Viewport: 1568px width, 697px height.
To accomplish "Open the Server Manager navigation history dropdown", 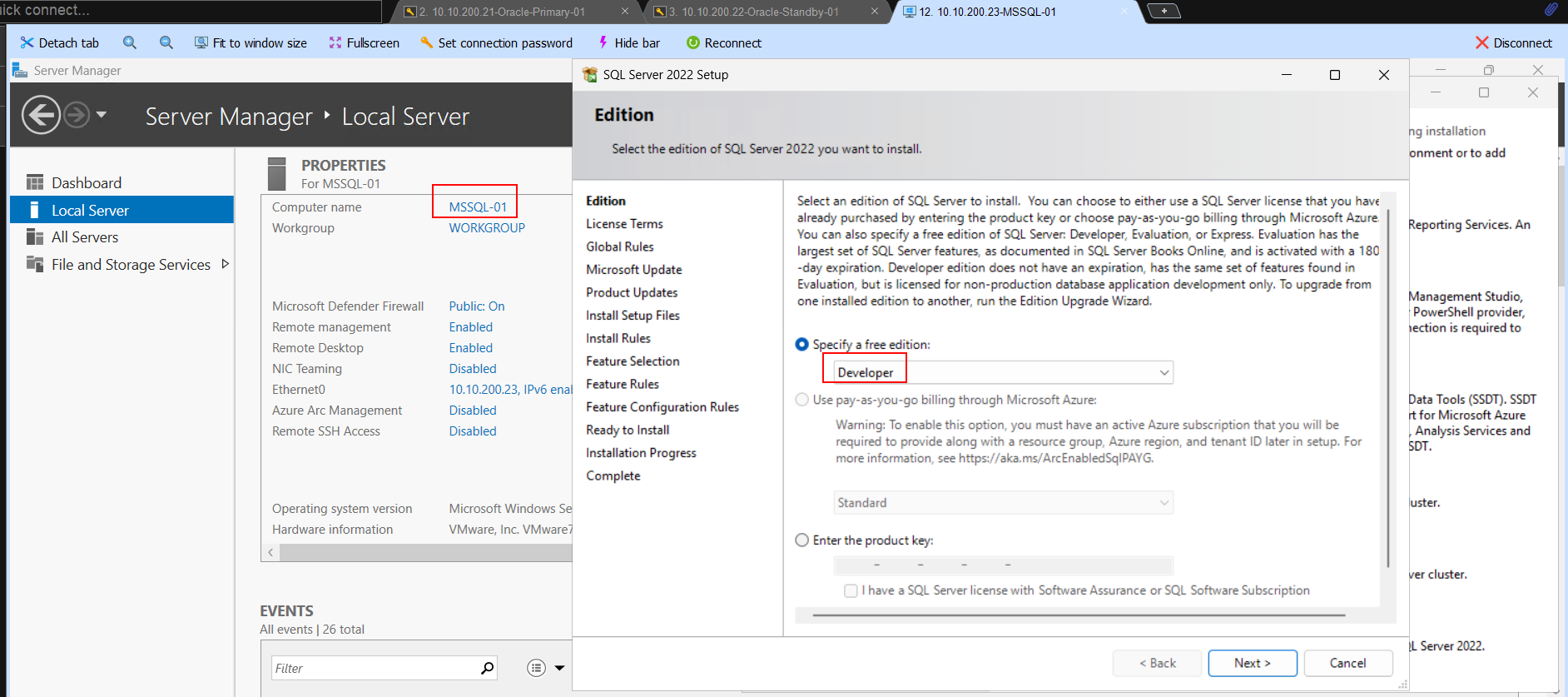I will pos(102,114).
